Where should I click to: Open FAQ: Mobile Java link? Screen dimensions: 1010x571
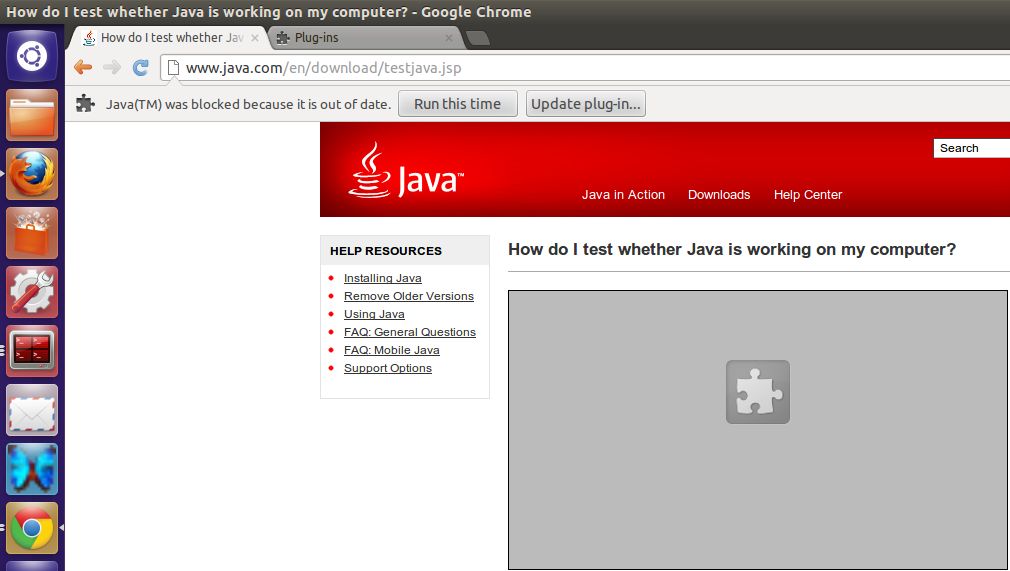(392, 350)
